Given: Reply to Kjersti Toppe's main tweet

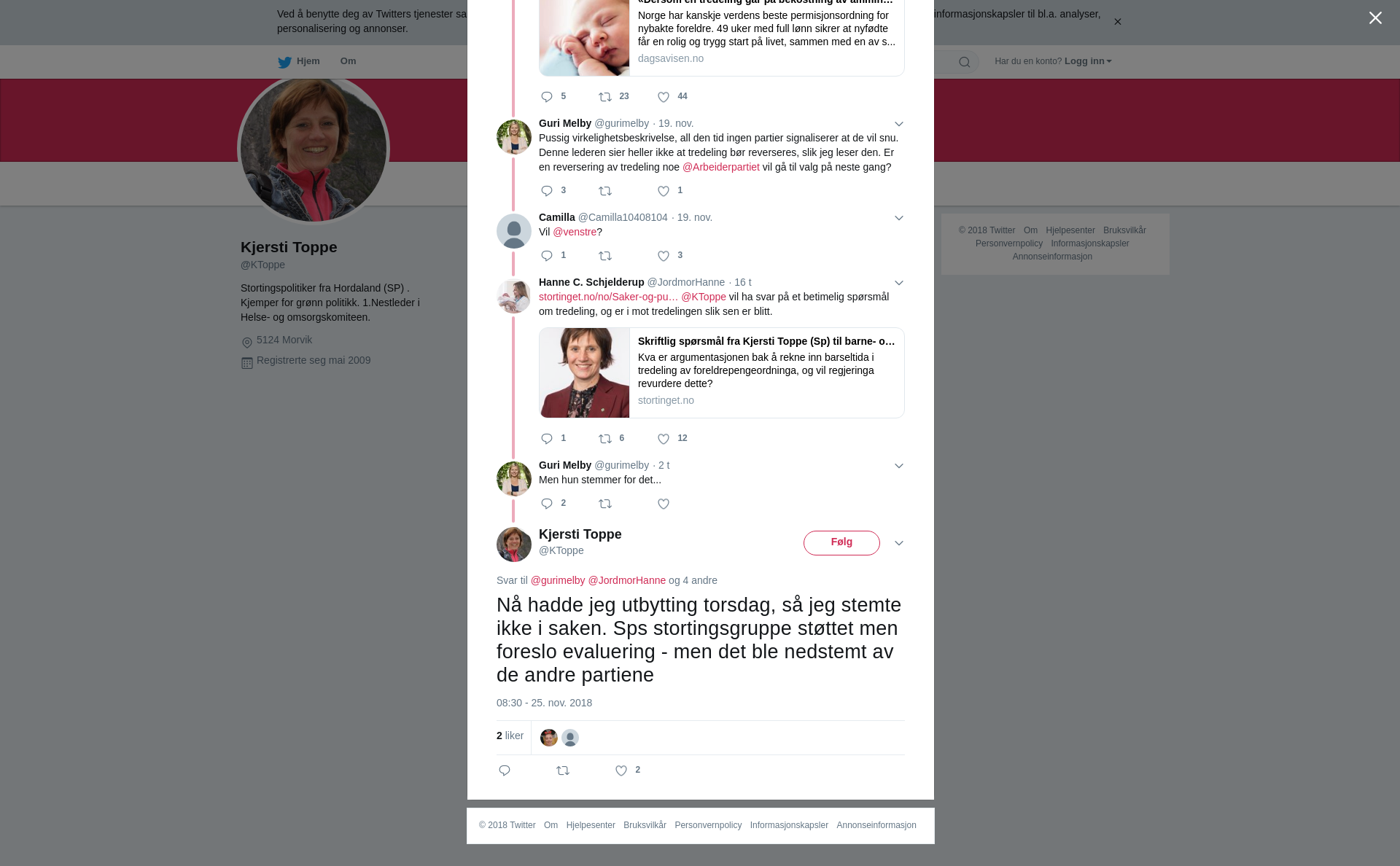Looking at the screenshot, I should pyautogui.click(x=505, y=771).
